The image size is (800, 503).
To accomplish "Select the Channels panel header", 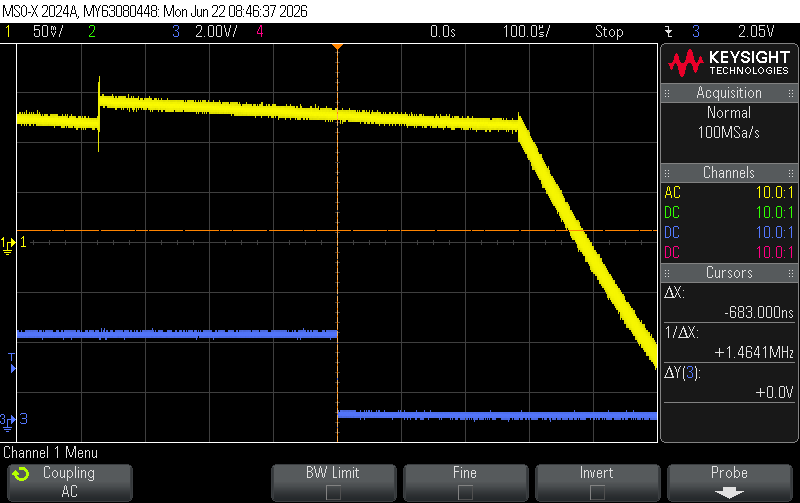I will pos(729,173).
